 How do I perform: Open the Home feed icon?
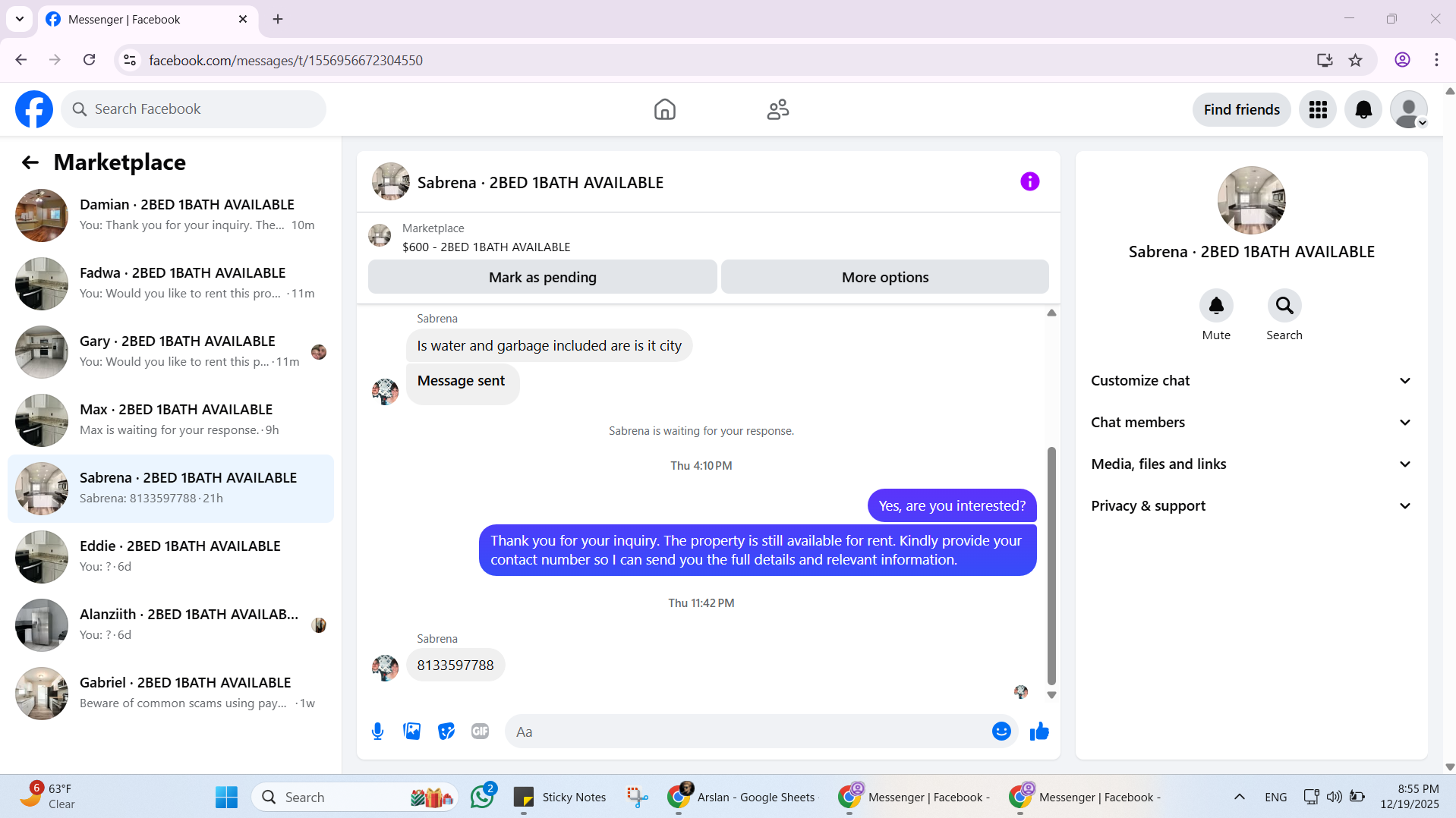click(x=664, y=109)
